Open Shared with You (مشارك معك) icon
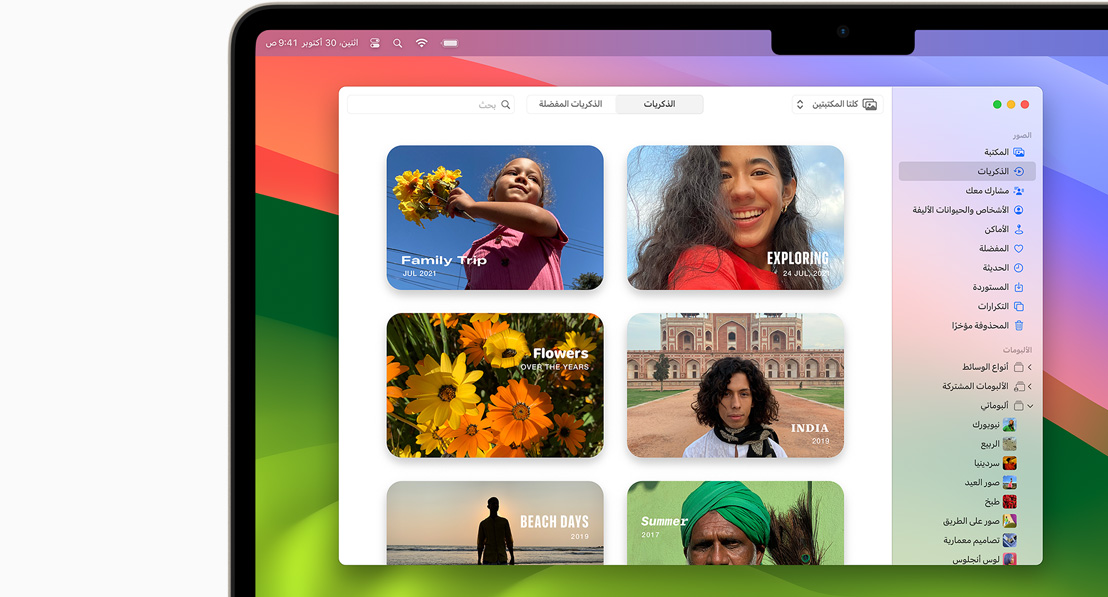 click(1018, 191)
